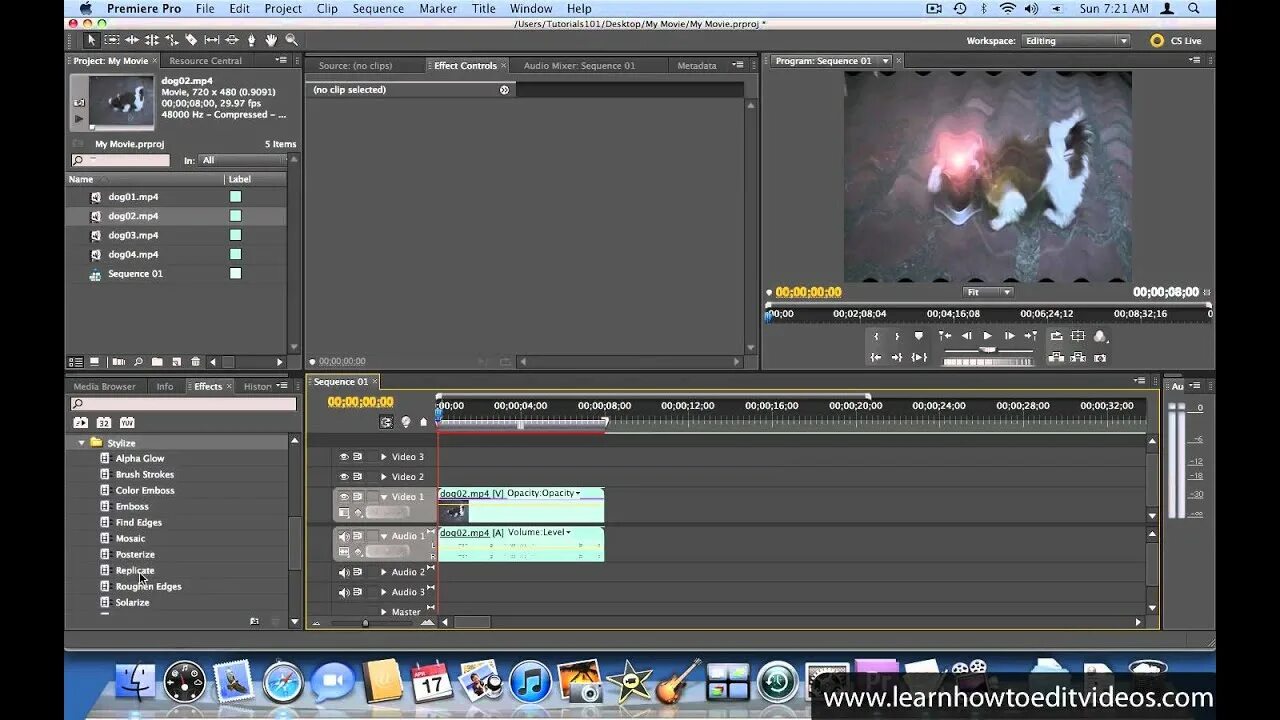Mute Audio 2 track speaker toggle
Screen dimensions: 1280x720
pos(344,572)
